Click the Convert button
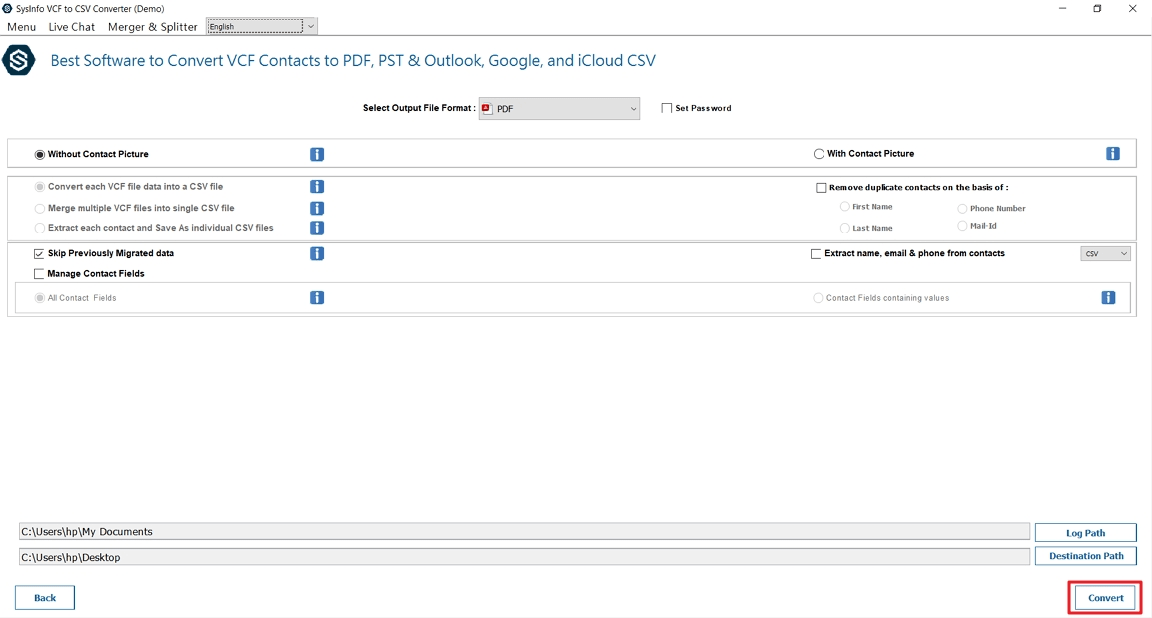 tap(1106, 597)
